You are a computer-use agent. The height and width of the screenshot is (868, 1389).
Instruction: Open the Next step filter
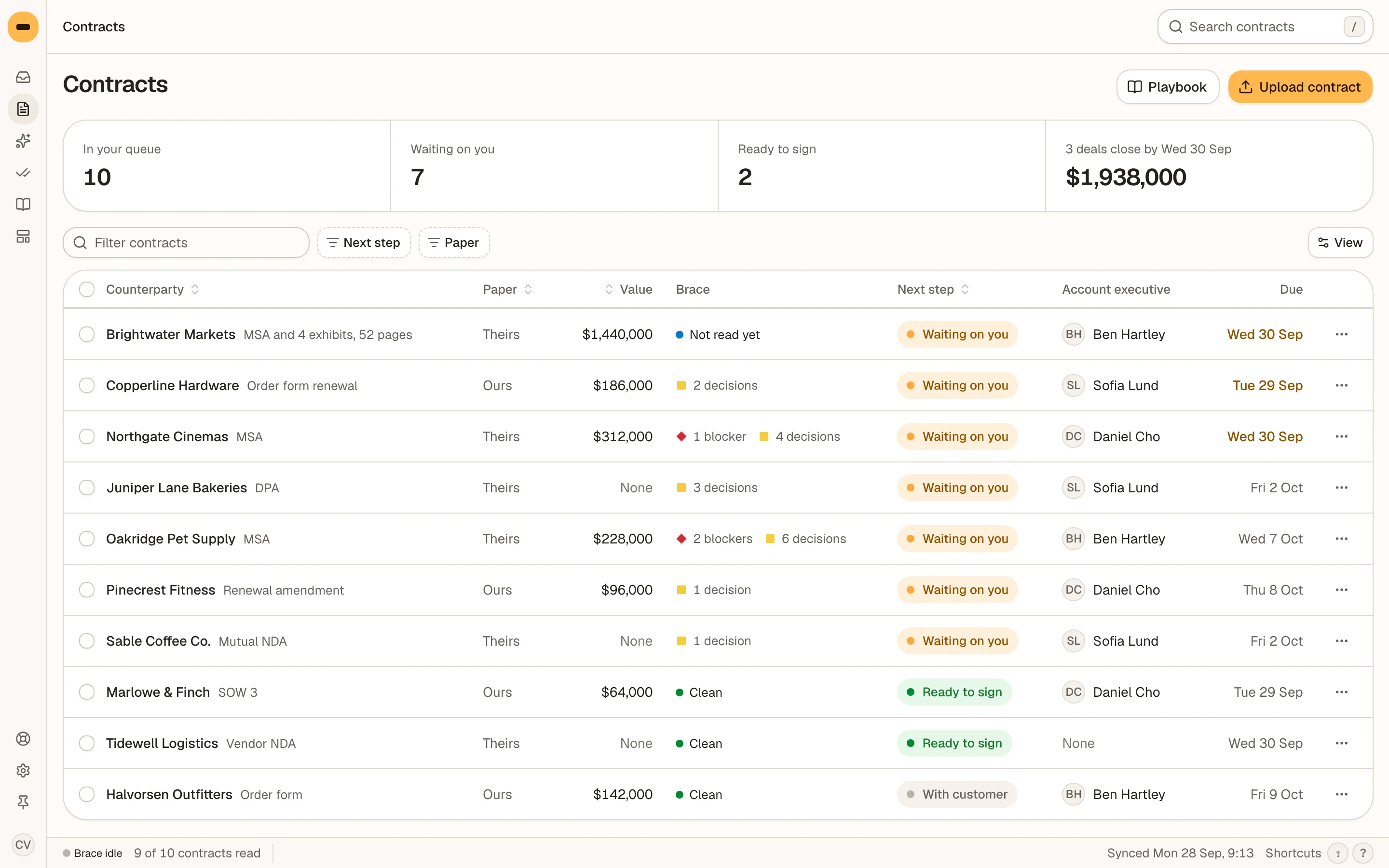[x=363, y=242]
